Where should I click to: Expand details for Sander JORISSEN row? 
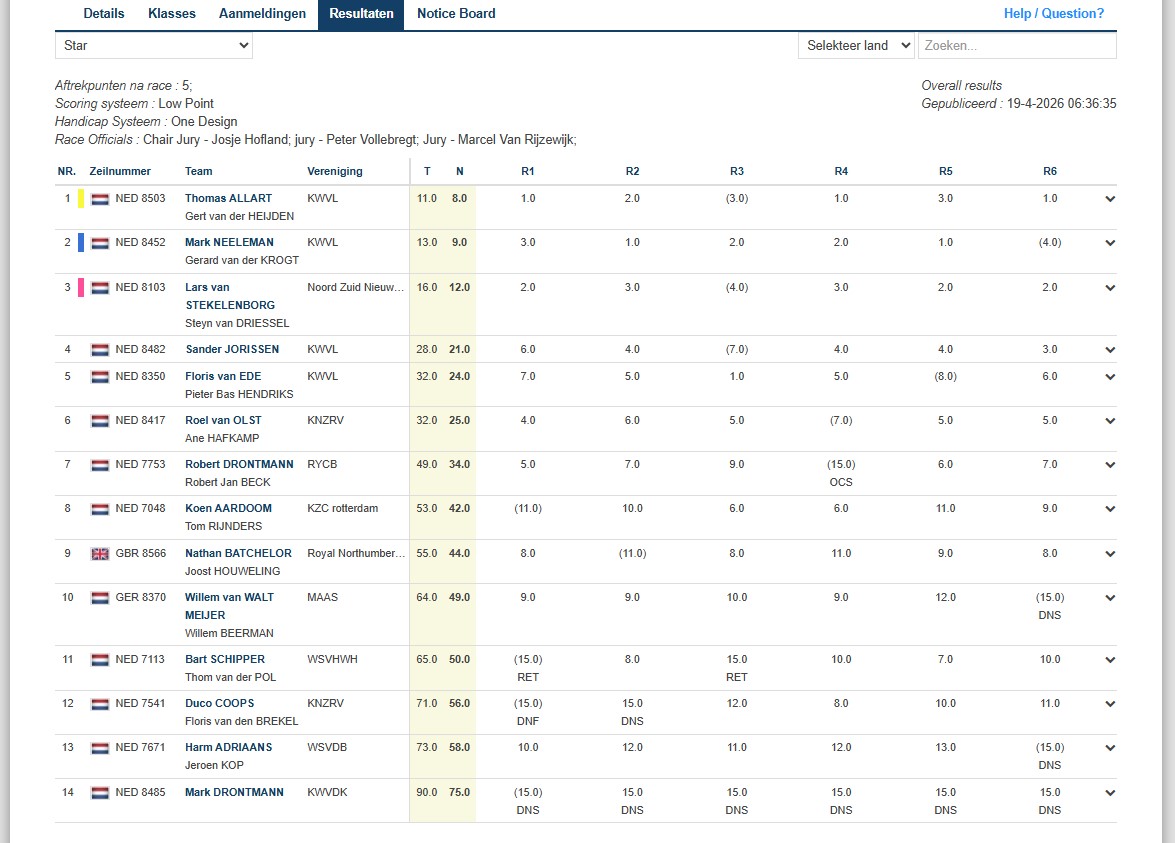pos(1110,350)
